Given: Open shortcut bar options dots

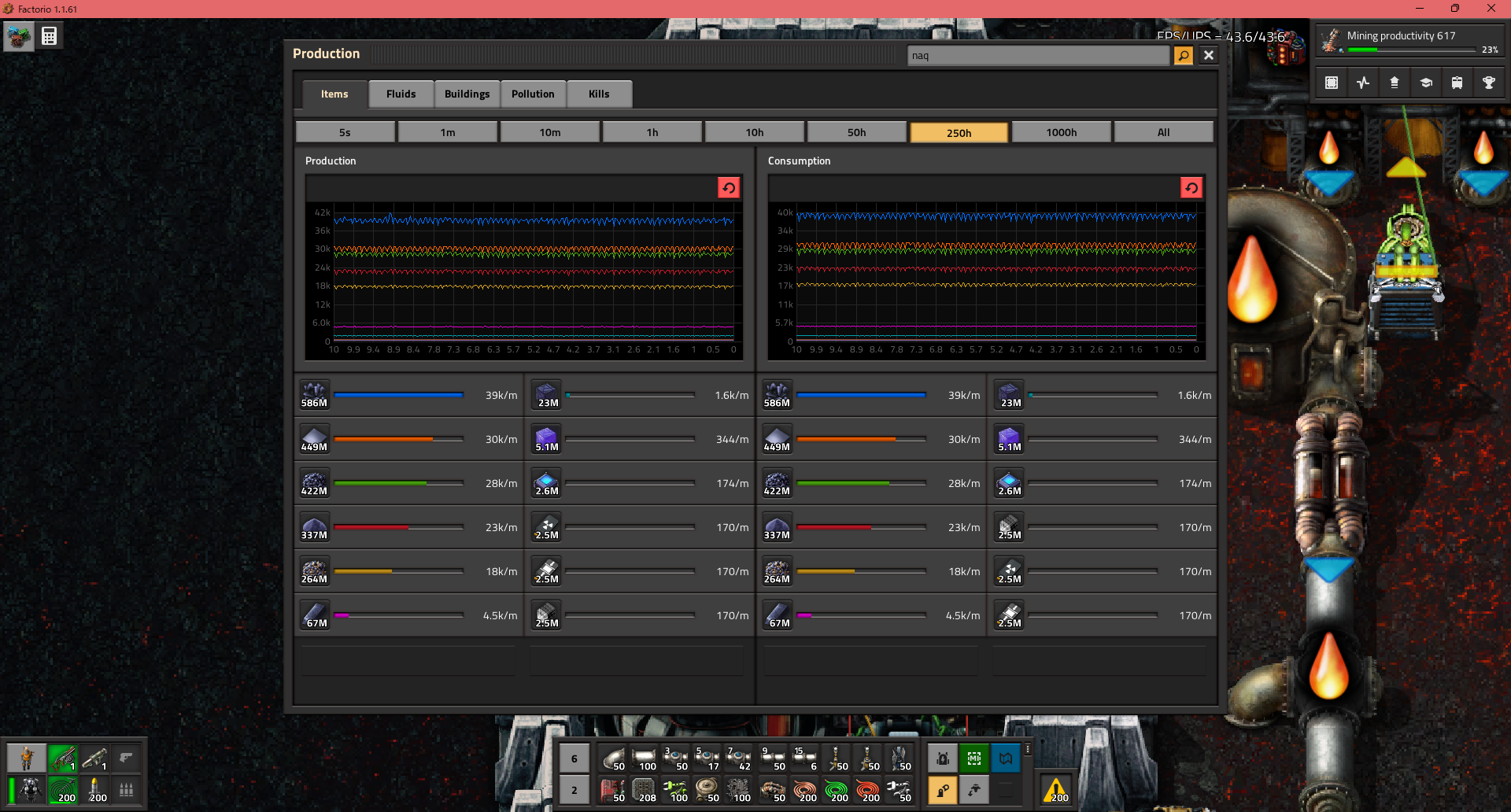Looking at the screenshot, I should [x=1028, y=750].
